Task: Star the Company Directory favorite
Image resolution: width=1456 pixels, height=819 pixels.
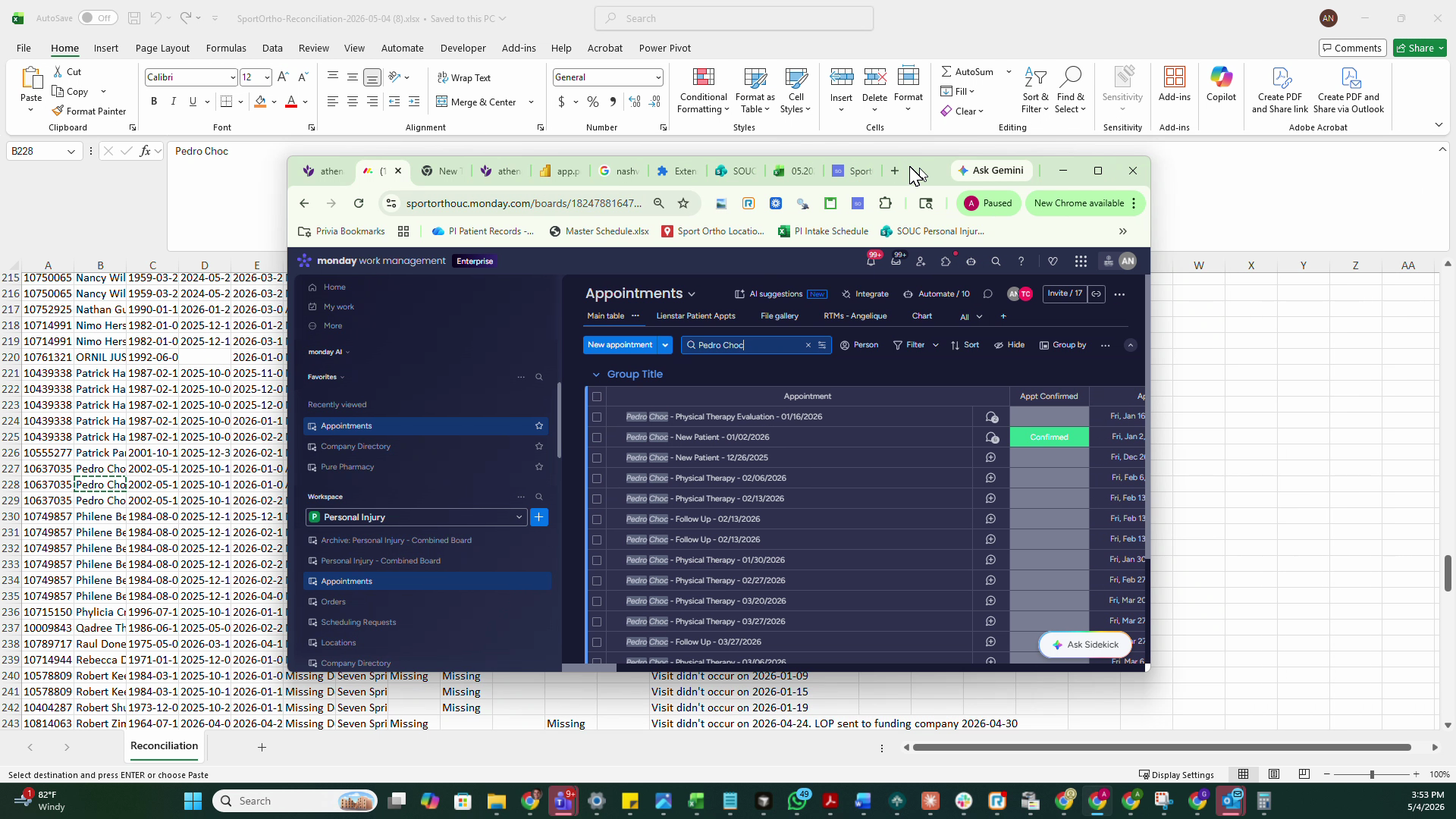Action: (539, 447)
